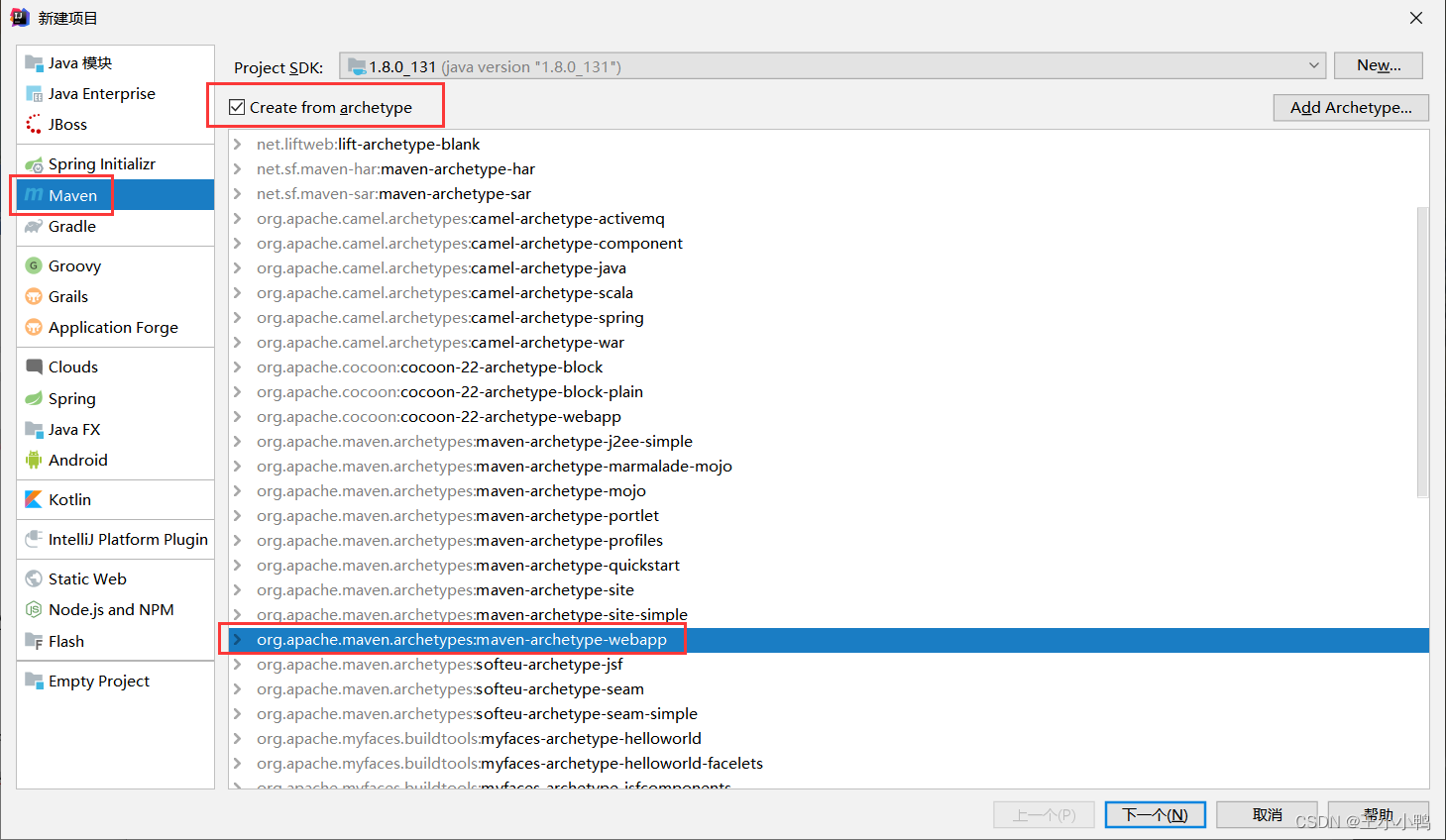
Task: Pick Empty Project in the sidebar
Action: pyautogui.click(x=115, y=681)
